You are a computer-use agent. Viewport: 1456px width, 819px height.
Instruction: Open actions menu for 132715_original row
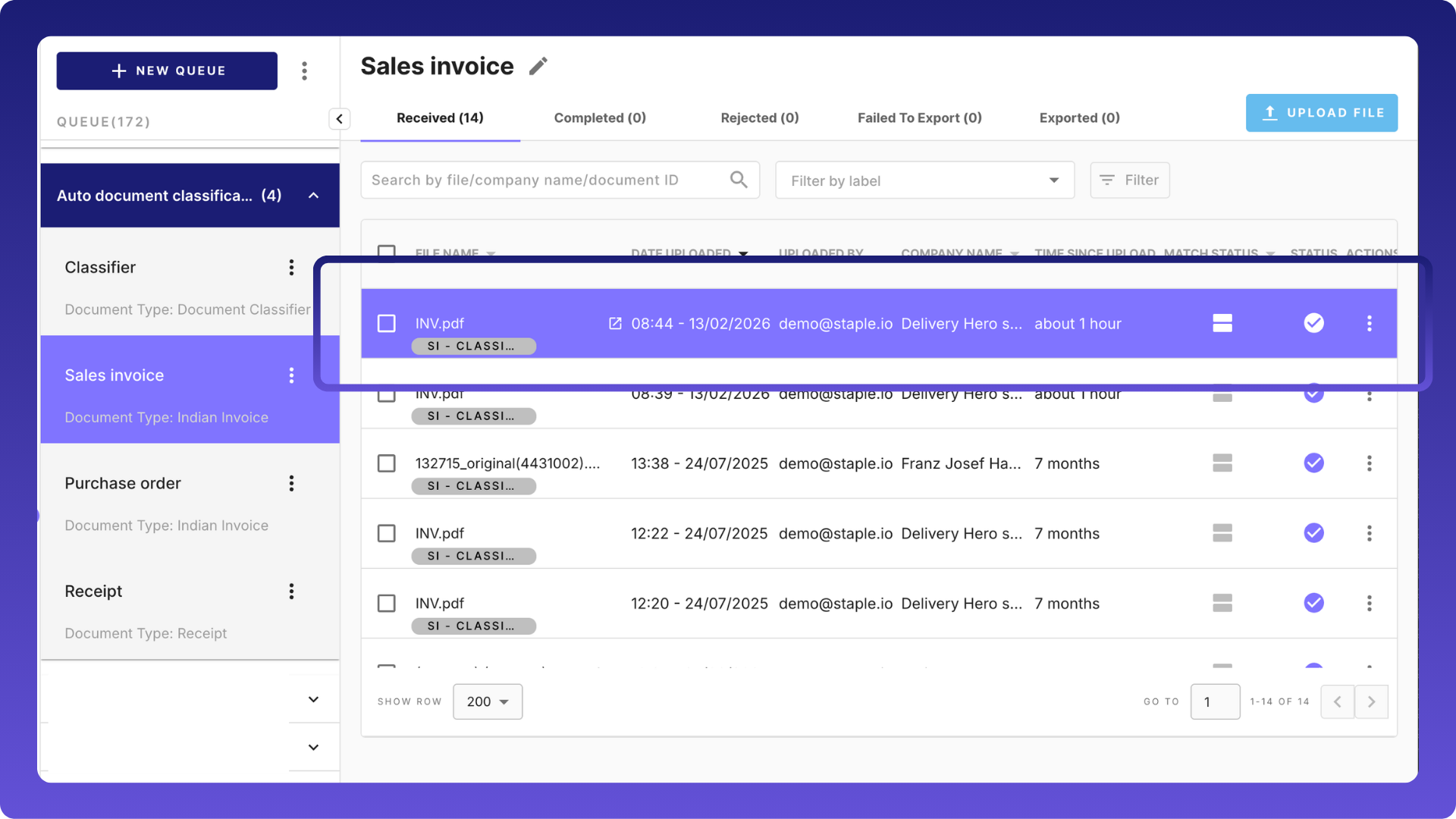[1370, 463]
